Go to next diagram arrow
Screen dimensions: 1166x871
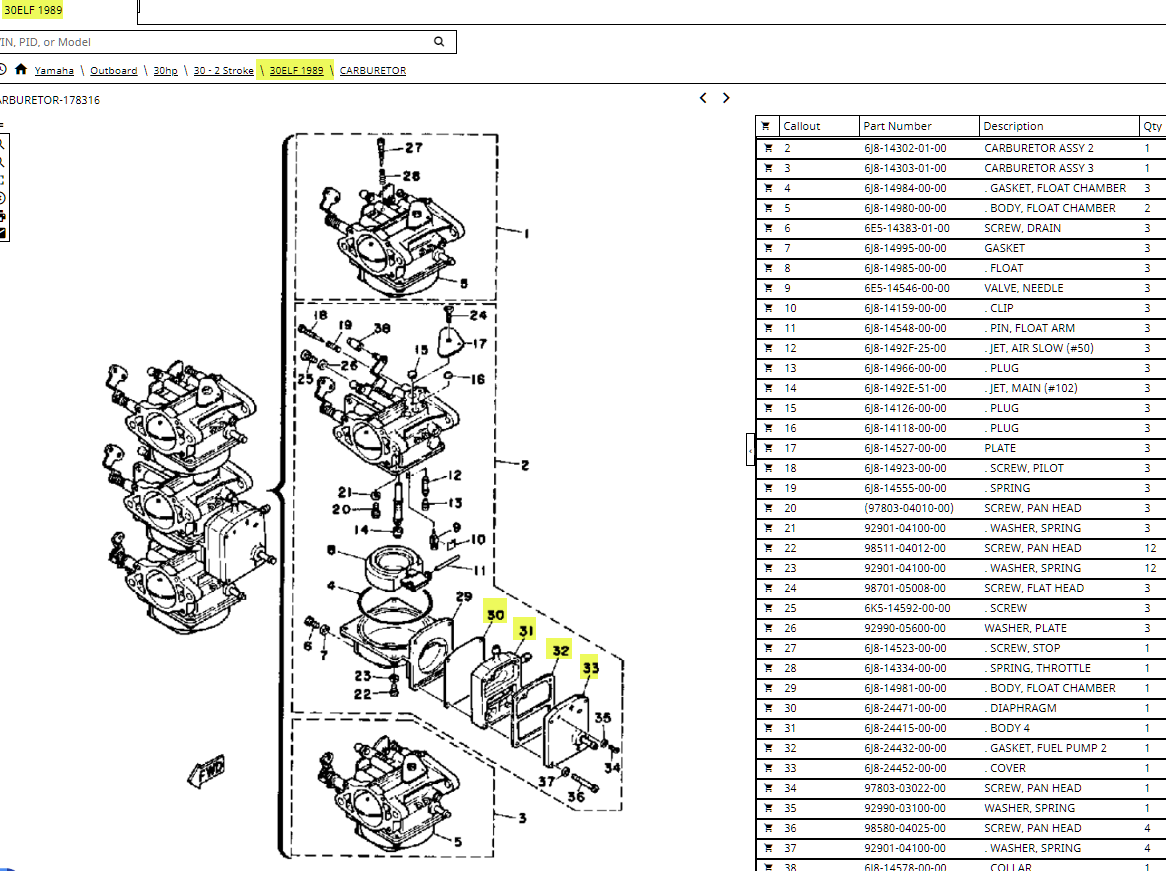tap(727, 97)
